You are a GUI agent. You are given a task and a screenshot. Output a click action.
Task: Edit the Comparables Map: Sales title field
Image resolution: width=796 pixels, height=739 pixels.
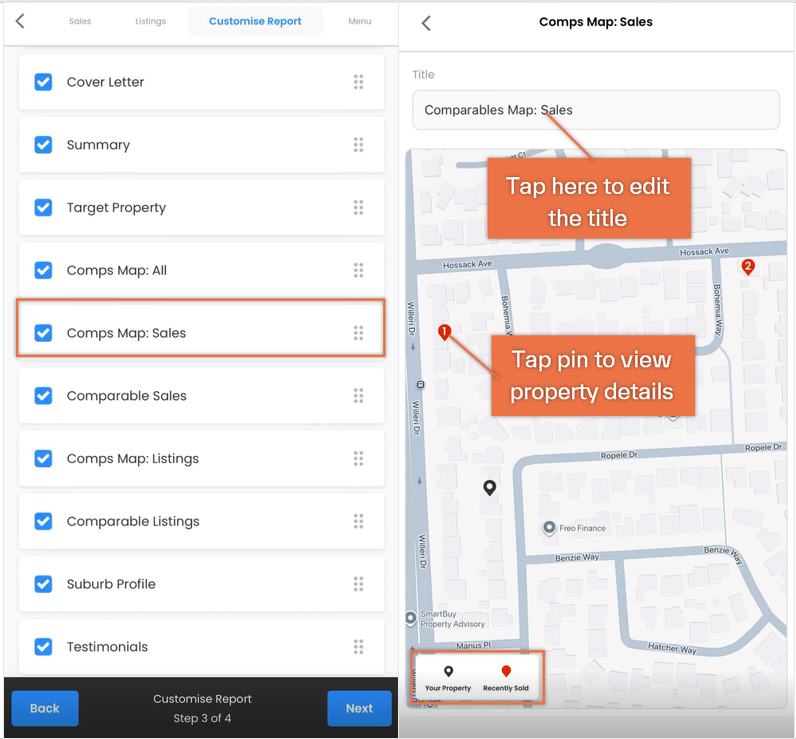[x=596, y=110]
